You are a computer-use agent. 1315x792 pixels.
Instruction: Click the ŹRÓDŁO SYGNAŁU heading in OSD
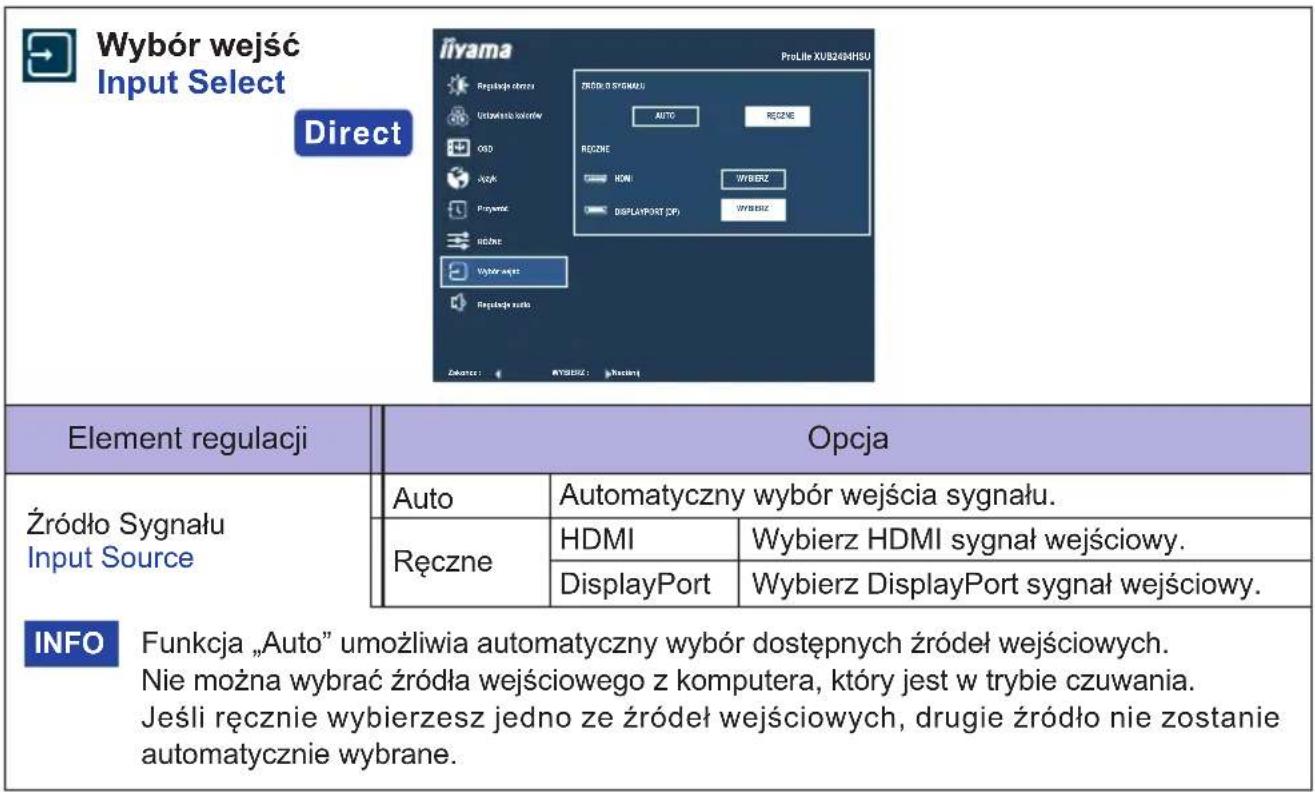[613, 87]
